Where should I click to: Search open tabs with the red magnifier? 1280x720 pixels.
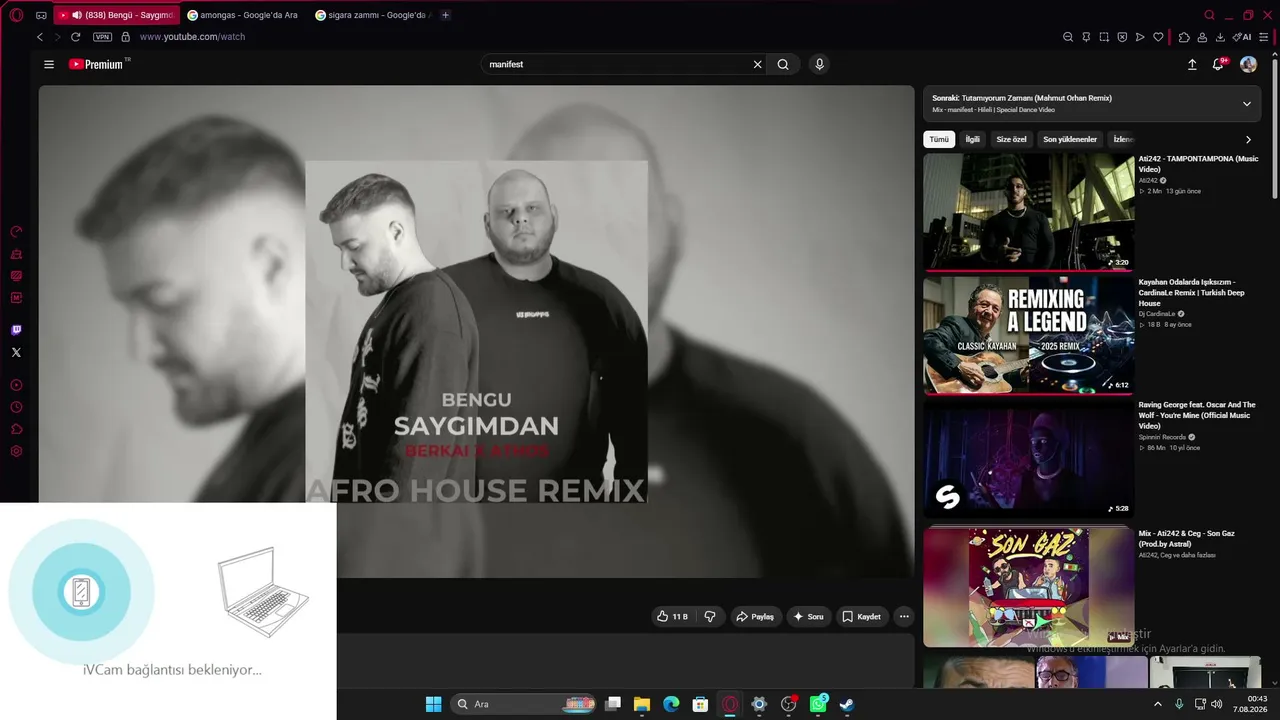tap(1210, 15)
